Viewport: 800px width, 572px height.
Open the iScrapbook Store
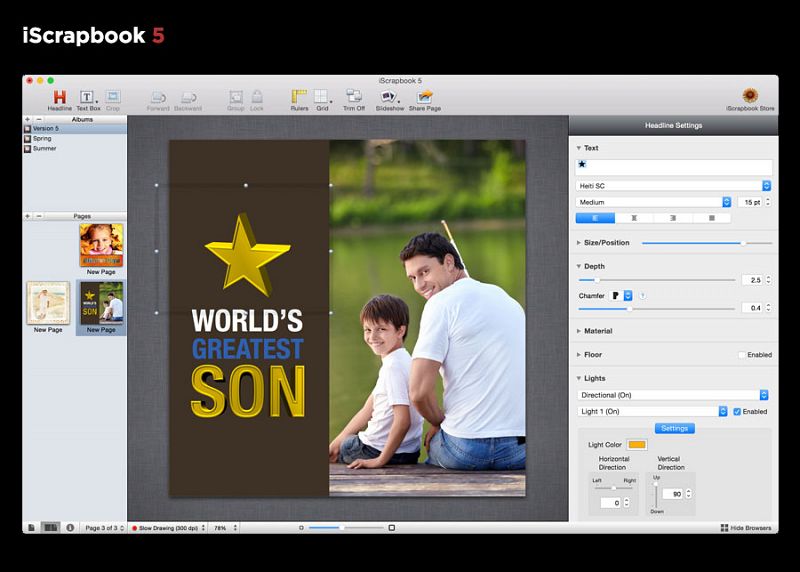tap(749, 97)
